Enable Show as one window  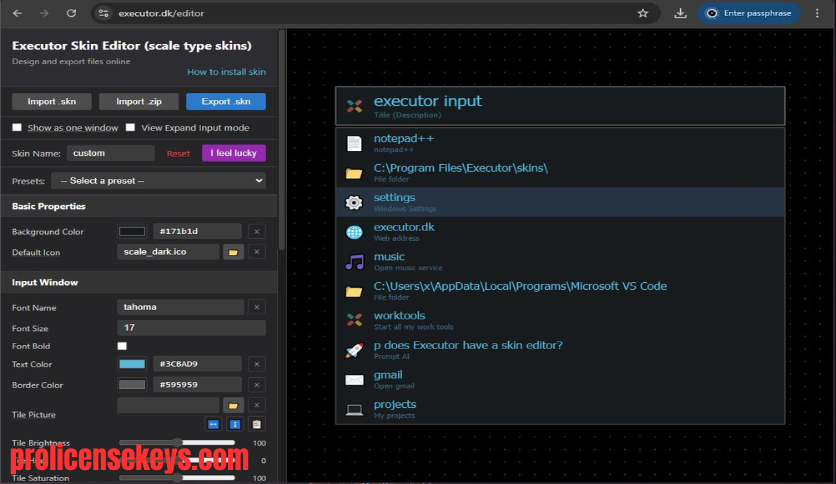[17, 127]
